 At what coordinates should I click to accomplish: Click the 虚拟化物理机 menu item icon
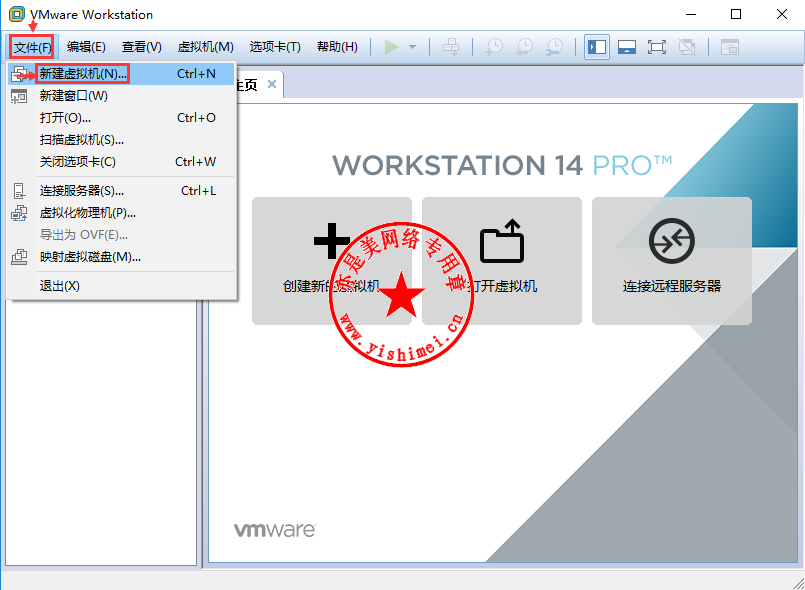tap(19, 213)
